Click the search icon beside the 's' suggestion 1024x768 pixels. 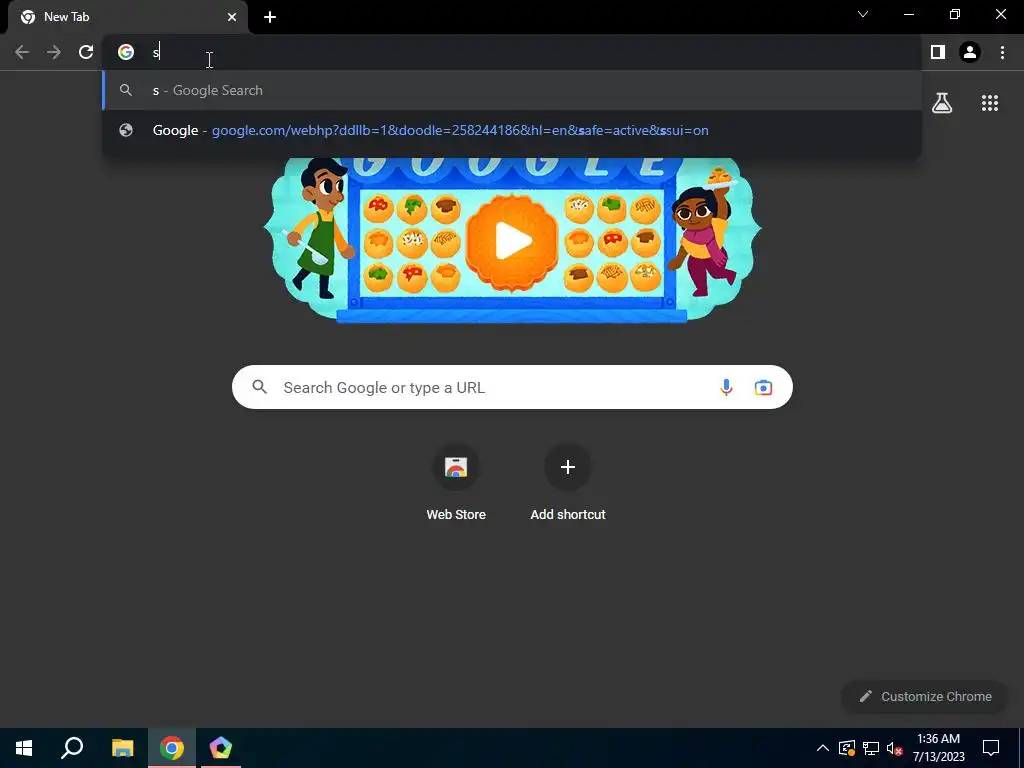click(x=126, y=90)
